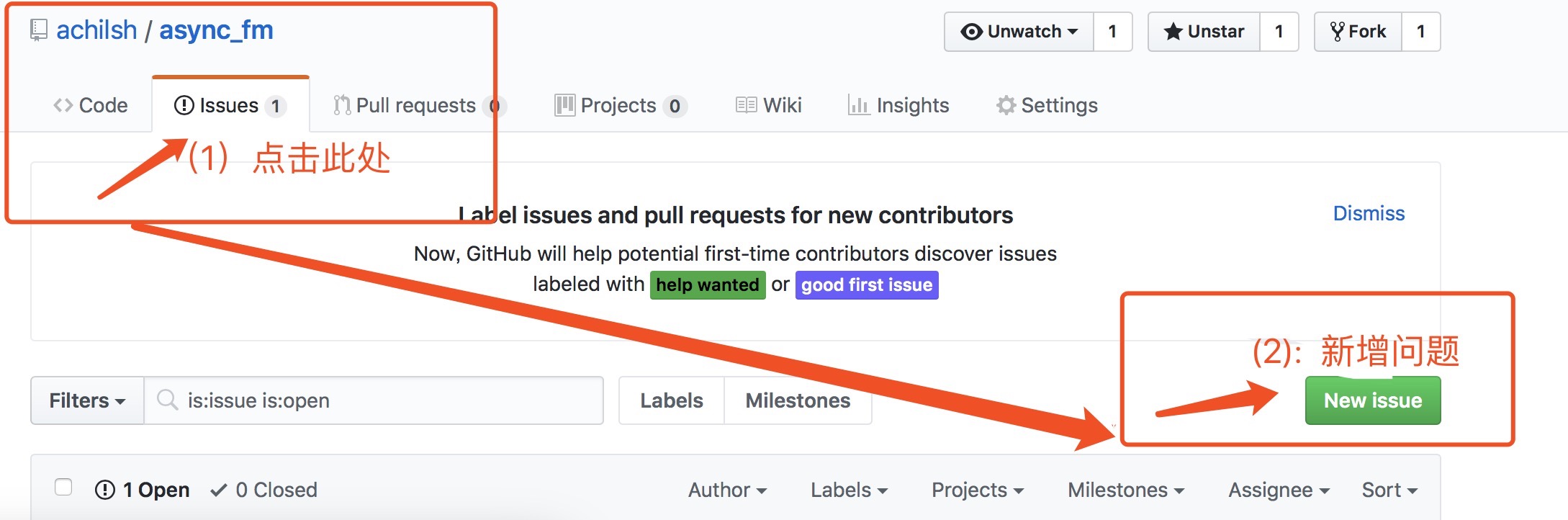Screen dimensions: 1568x520
Task: Click the Code angle-brackets icon
Action: click(x=63, y=105)
